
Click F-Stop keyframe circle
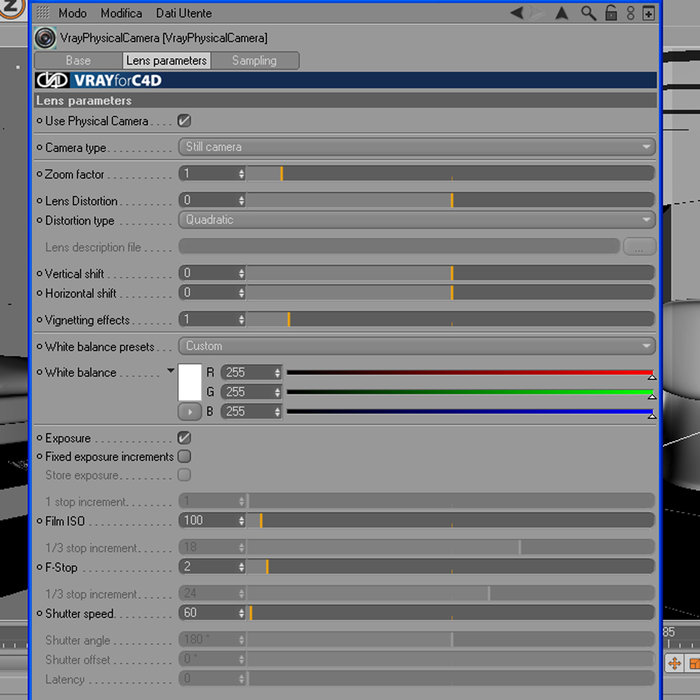pos(39,567)
